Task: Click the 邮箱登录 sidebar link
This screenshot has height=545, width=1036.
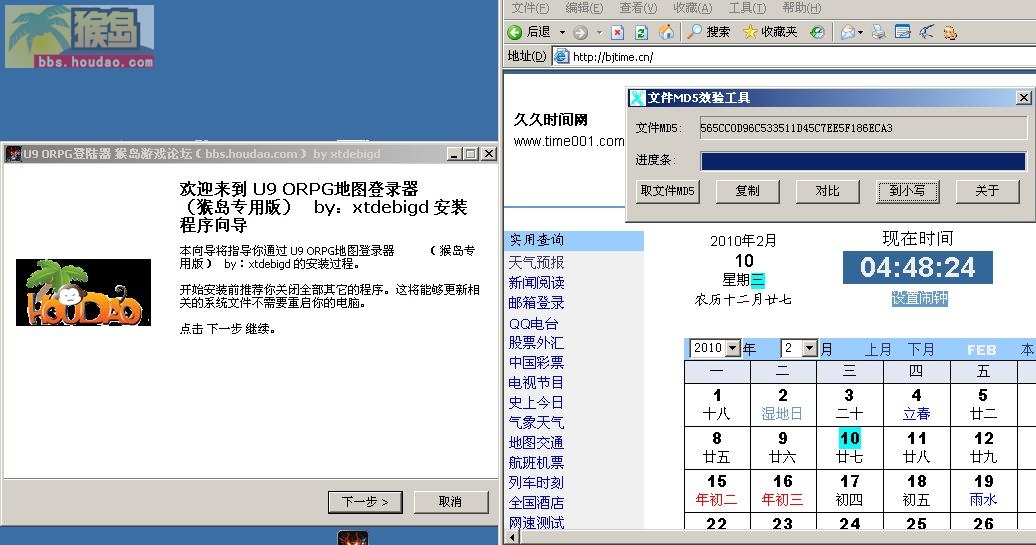Action: point(536,303)
